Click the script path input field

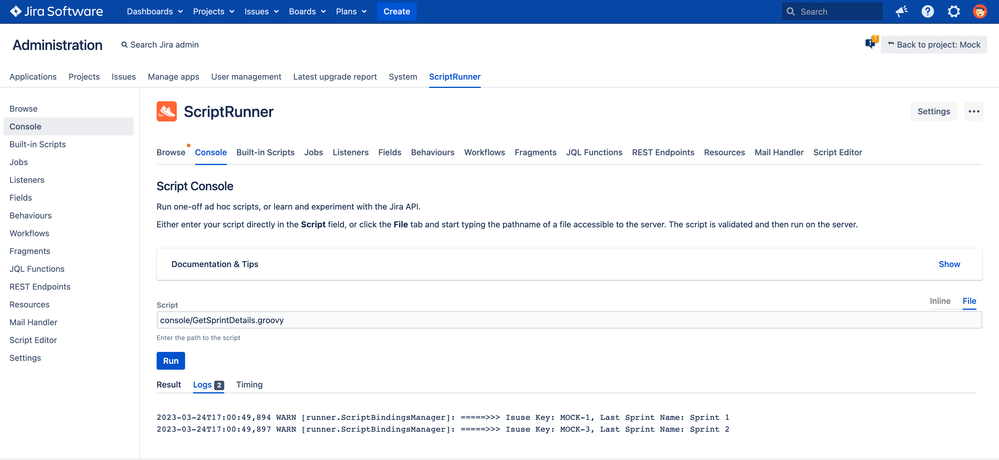[569, 320]
